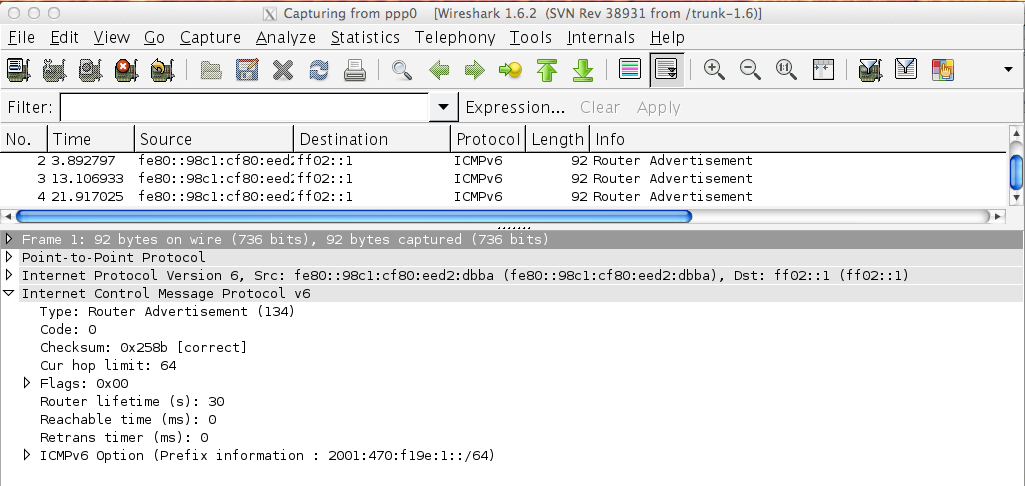The height and width of the screenshot is (486, 1025).
Task: Click packet list vertical scrollbar thumb
Action: coord(1016,172)
